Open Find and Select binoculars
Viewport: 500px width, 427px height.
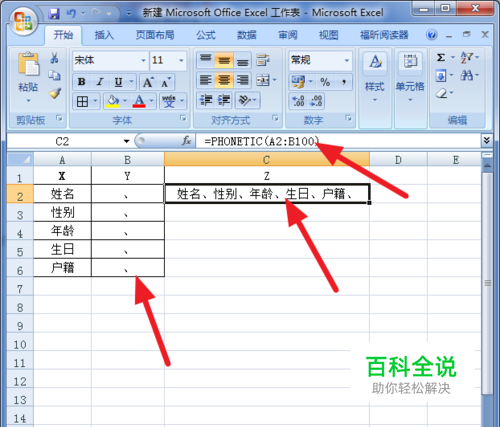466,76
